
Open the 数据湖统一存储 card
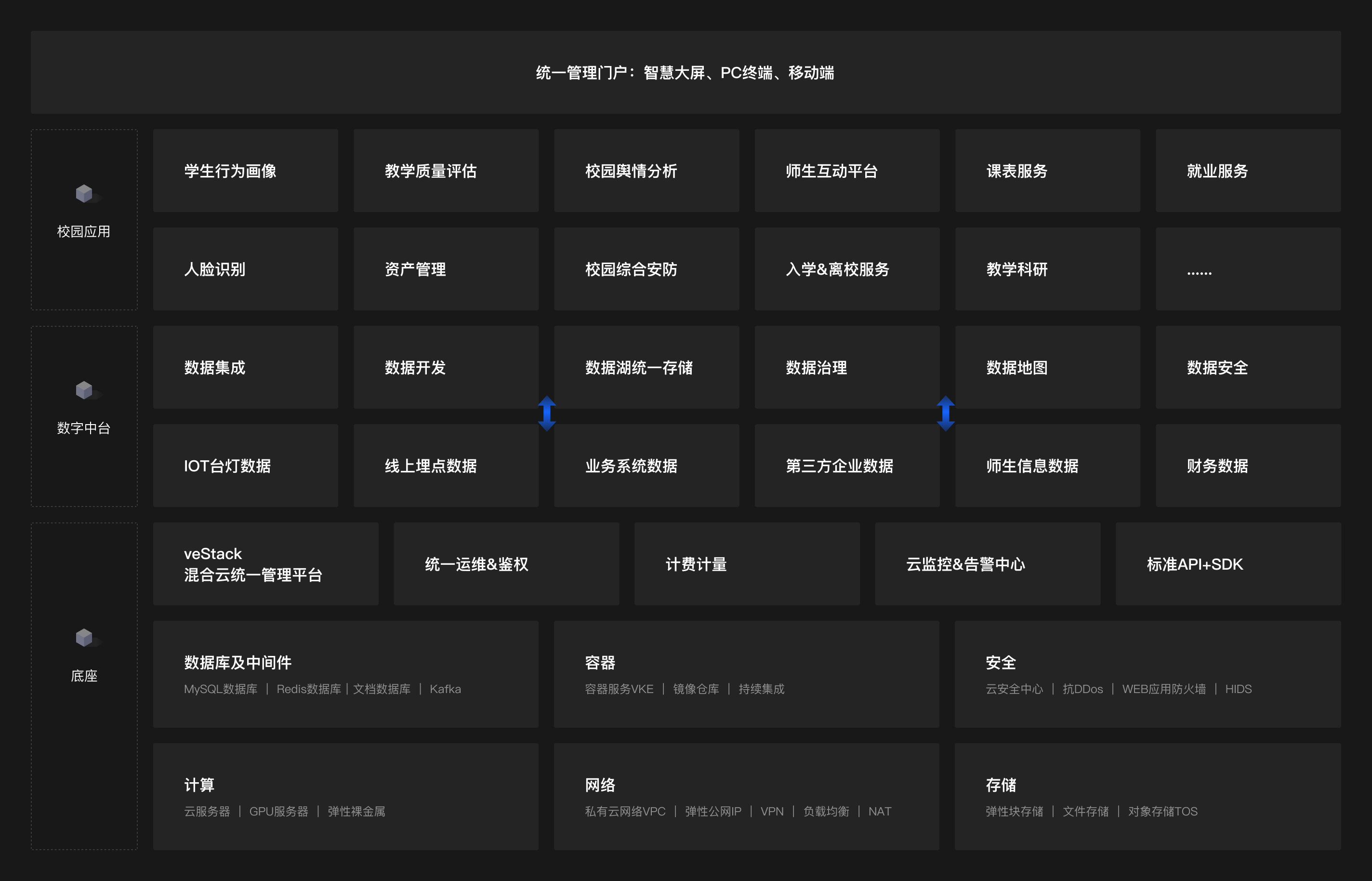click(x=646, y=367)
